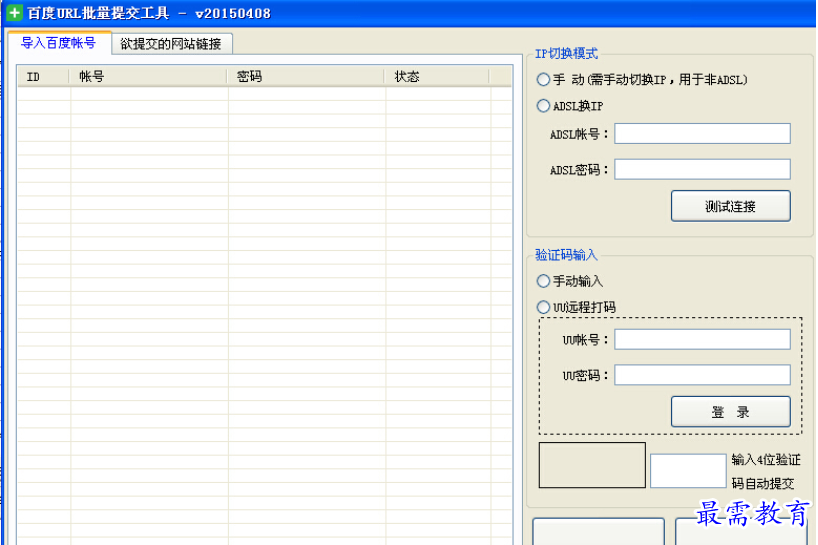Focus the ADSL帐号 input field
This screenshot has height=545, width=818.
click(702, 134)
